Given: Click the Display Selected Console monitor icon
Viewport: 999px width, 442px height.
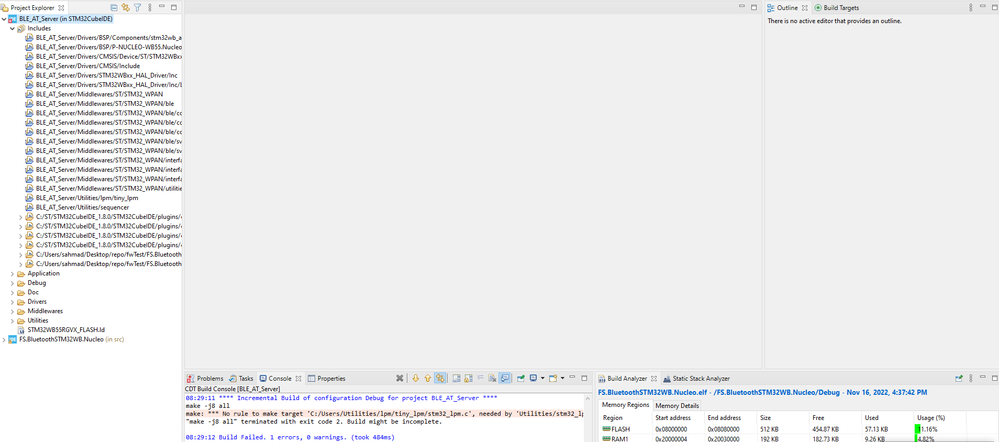Looking at the screenshot, I should (534, 378).
